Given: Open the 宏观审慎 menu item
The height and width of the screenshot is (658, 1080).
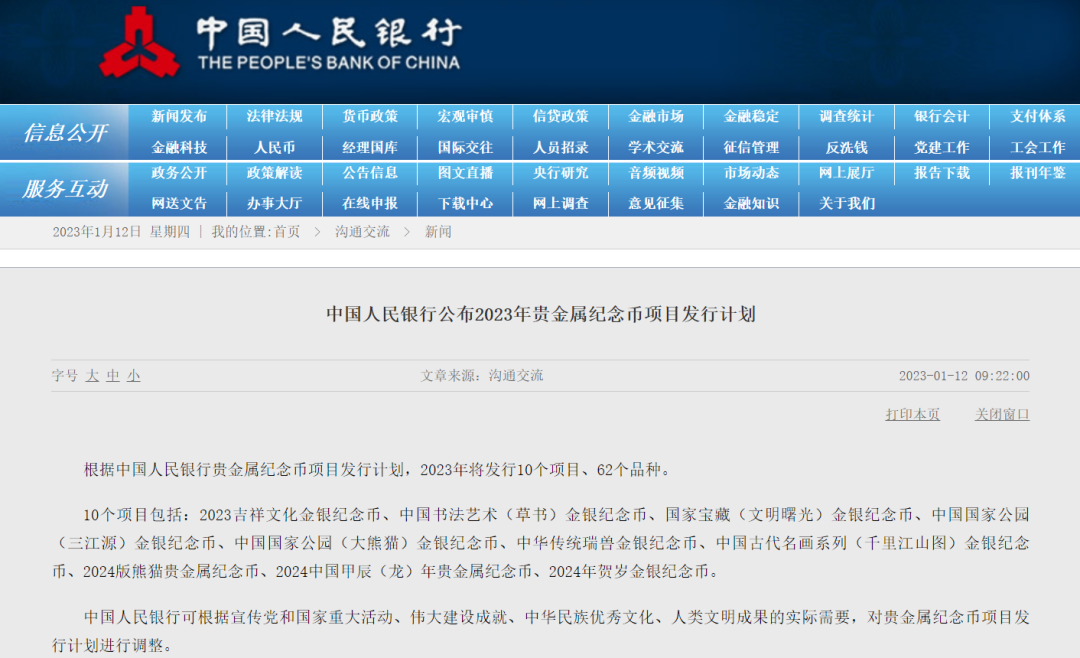Looking at the screenshot, I should 466,116.
